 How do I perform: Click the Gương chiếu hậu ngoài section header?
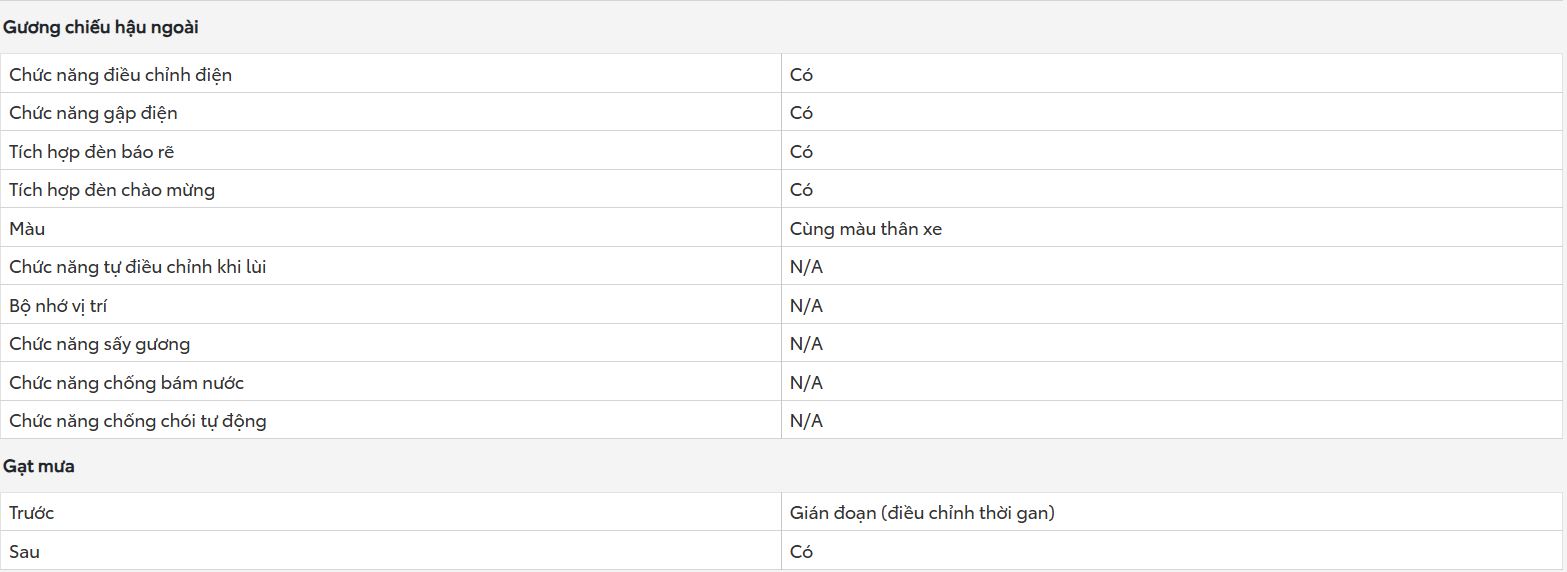tap(101, 28)
